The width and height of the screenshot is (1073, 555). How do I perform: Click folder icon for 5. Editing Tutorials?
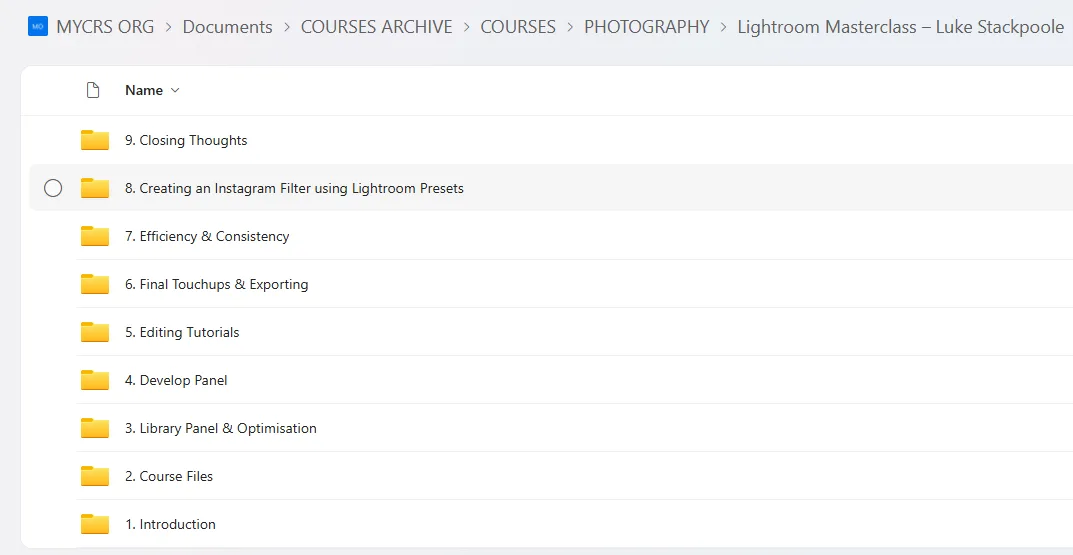pos(95,332)
